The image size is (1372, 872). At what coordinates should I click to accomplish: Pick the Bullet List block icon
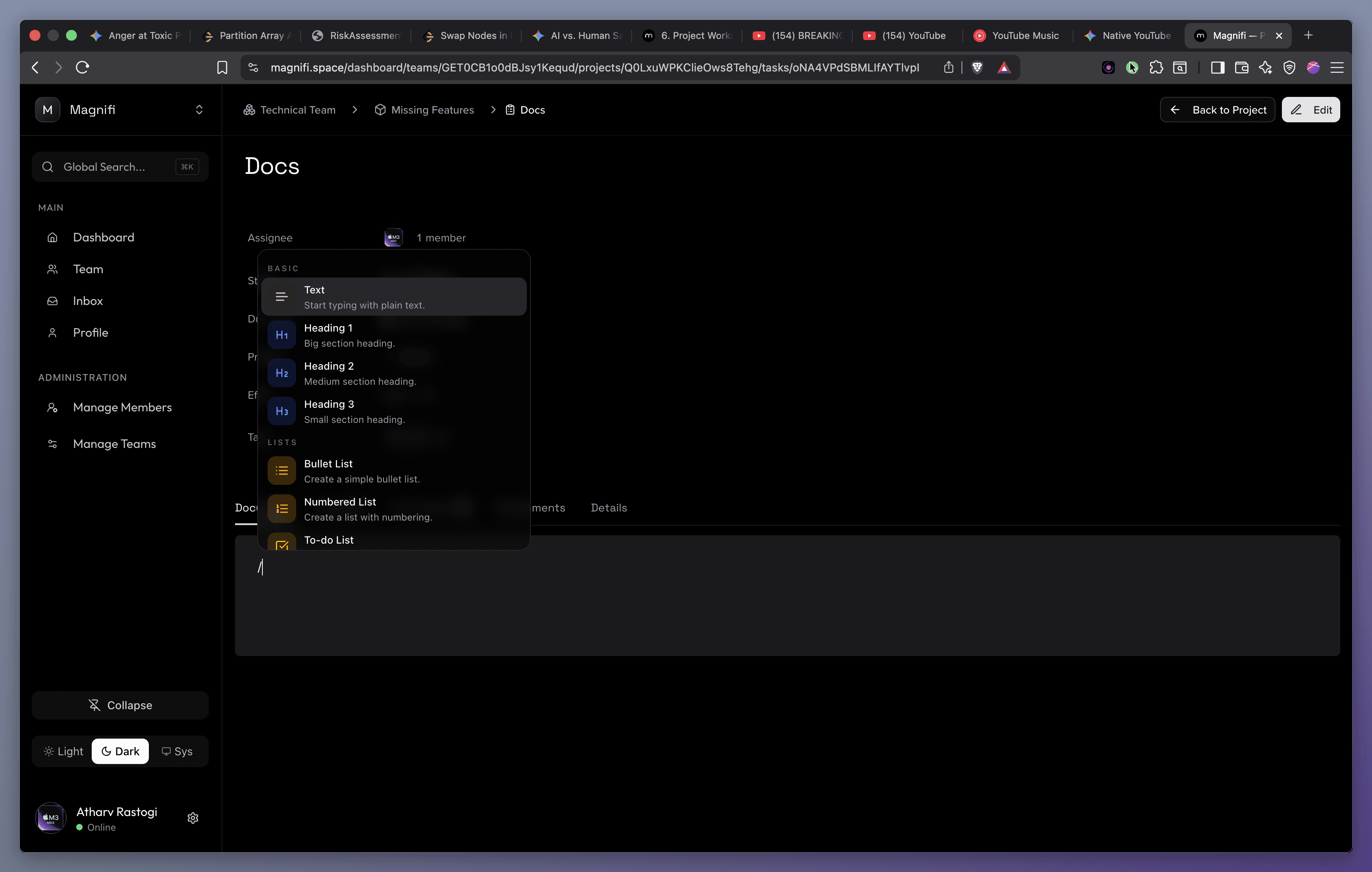tap(281, 471)
